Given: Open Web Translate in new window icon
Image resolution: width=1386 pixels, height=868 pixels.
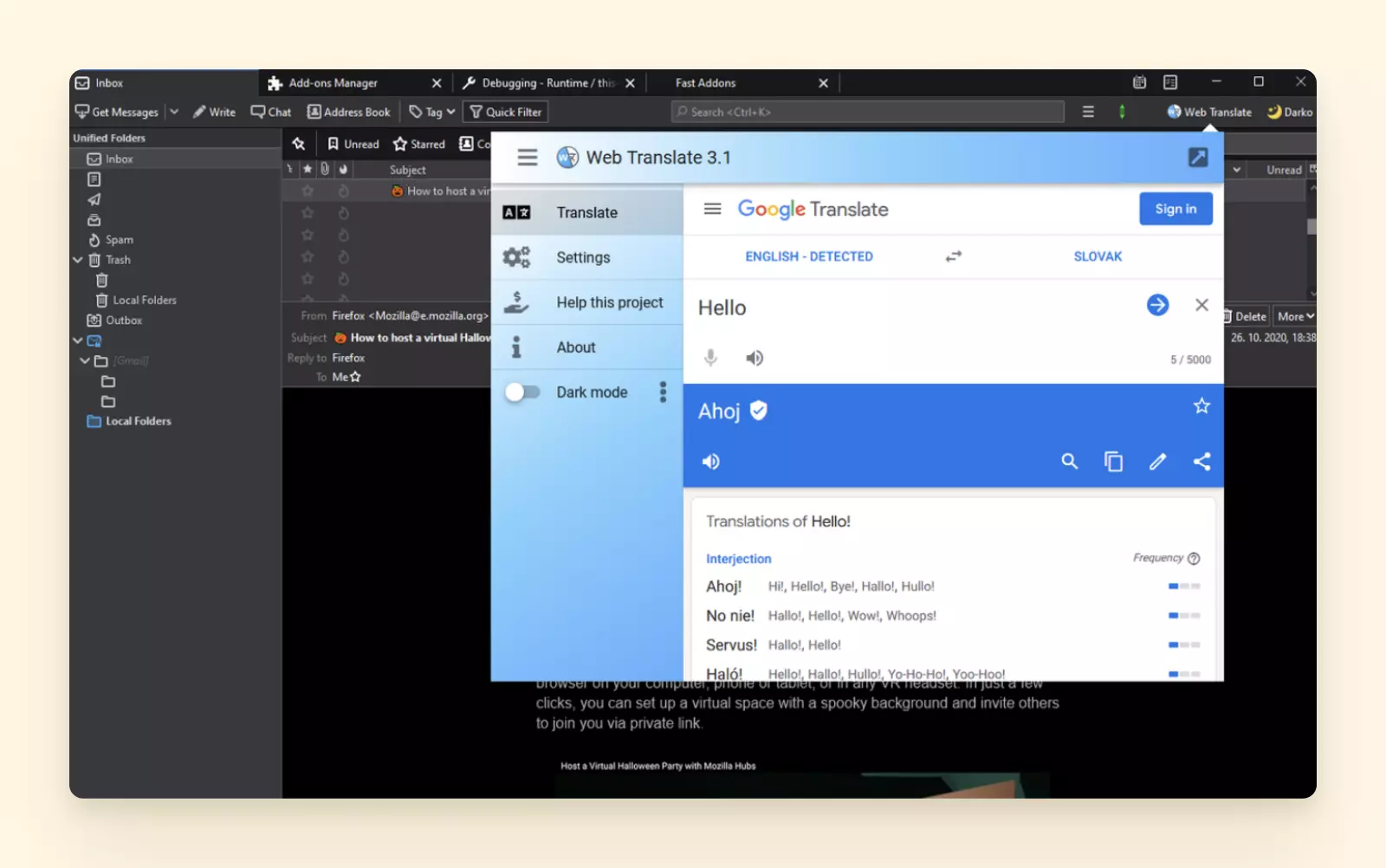Looking at the screenshot, I should pos(1198,157).
